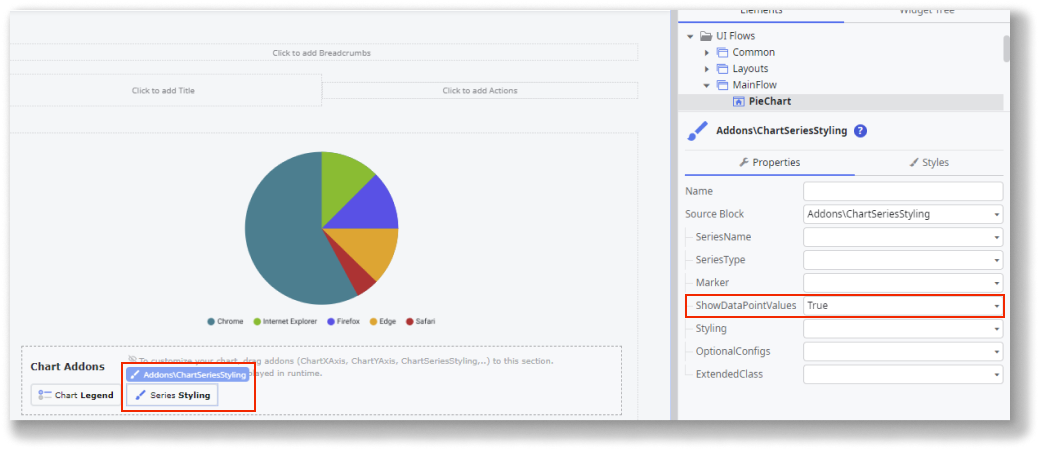Click the PieChart screen icon
Viewport: 1040px width, 451px height.
click(738, 101)
